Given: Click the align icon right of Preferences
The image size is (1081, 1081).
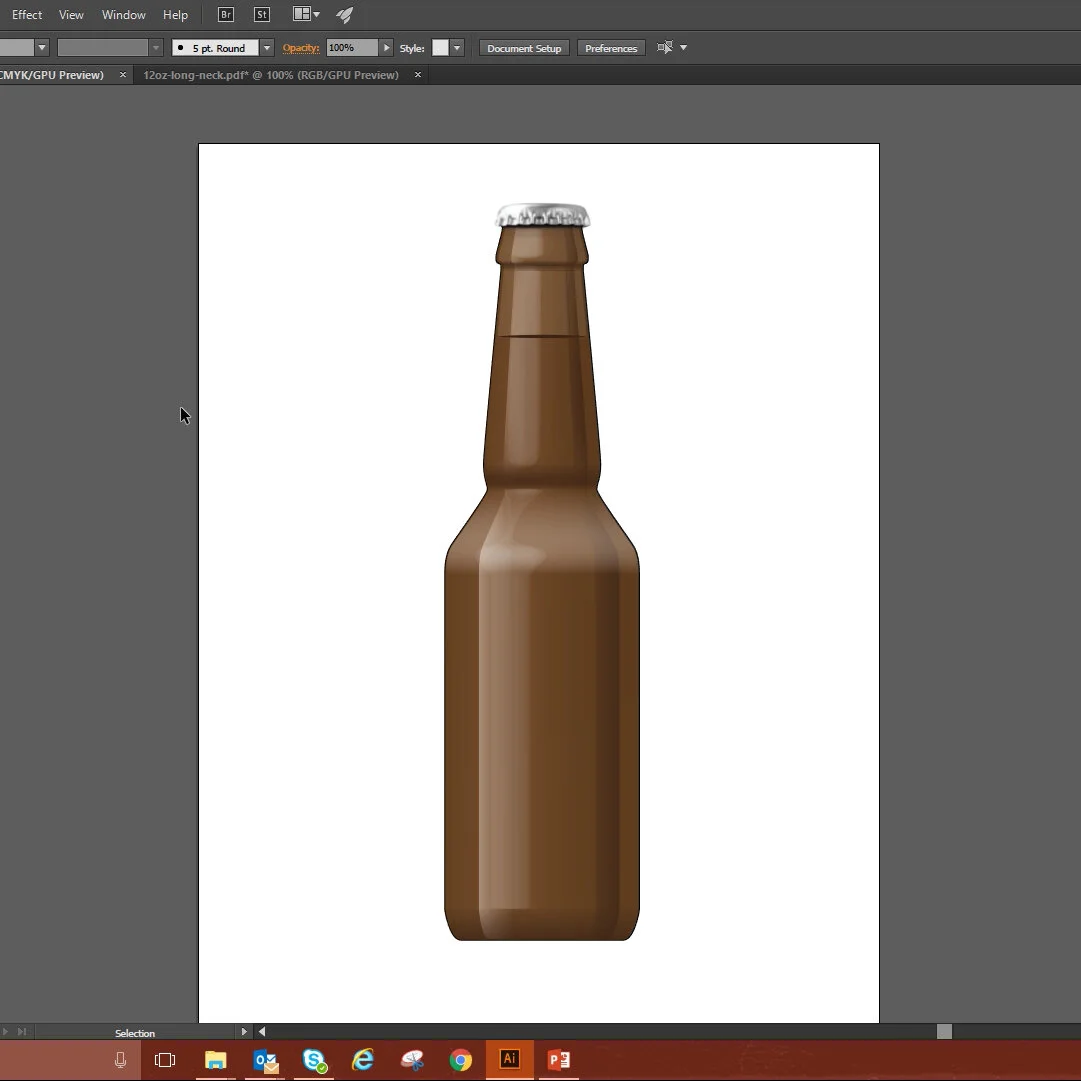Looking at the screenshot, I should coord(665,48).
